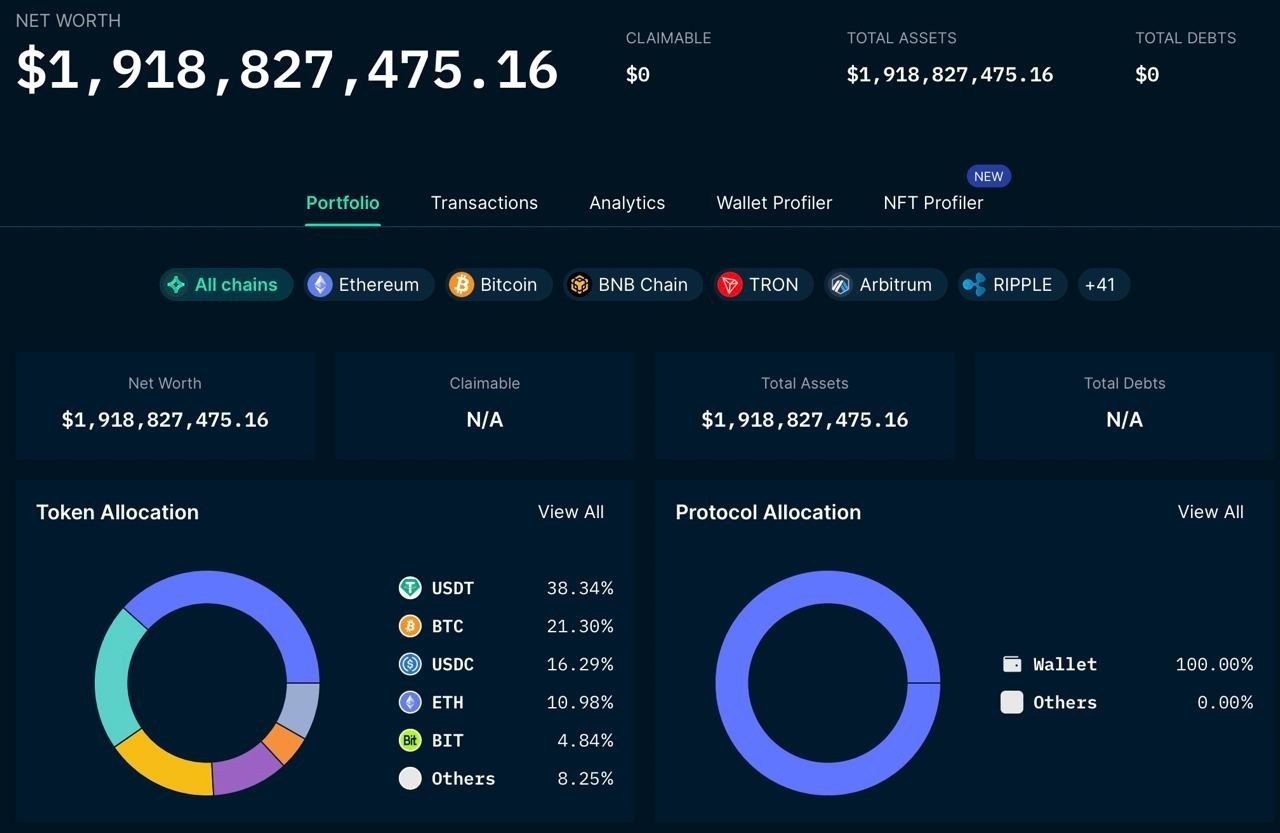The image size is (1280, 833).
Task: Open the Analytics tab
Action: pyautogui.click(x=627, y=203)
